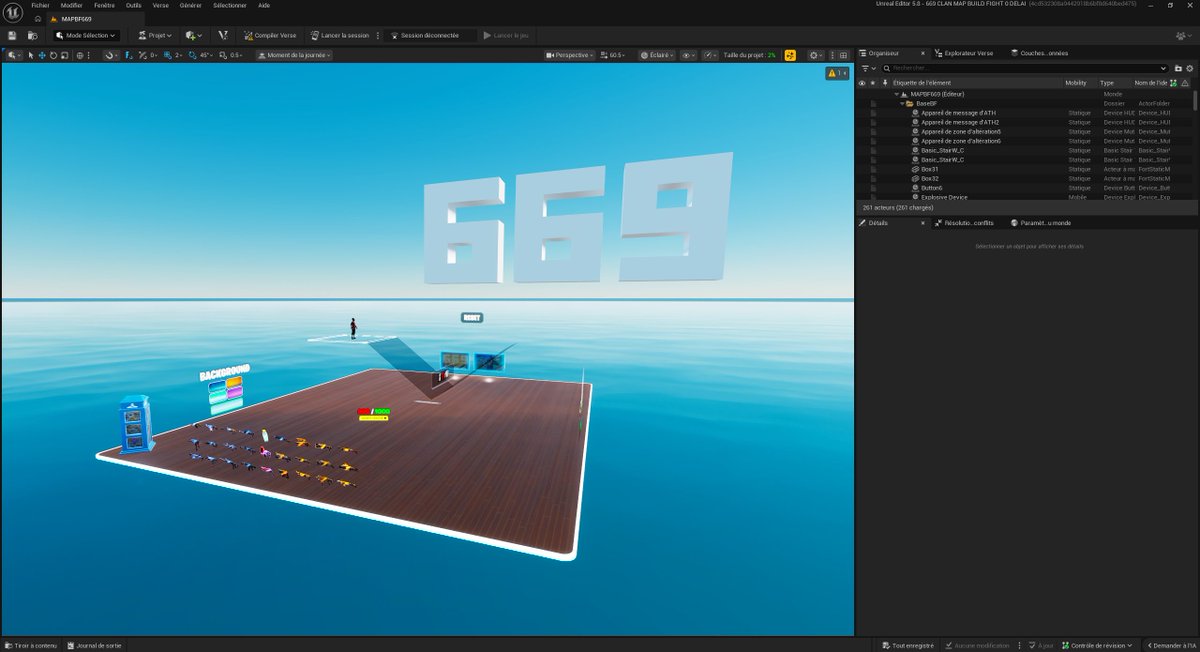The width and height of the screenshot is (1200, 652).
Task: Choose the translate (move) gizmo tool
Action: tap(42, 55)
